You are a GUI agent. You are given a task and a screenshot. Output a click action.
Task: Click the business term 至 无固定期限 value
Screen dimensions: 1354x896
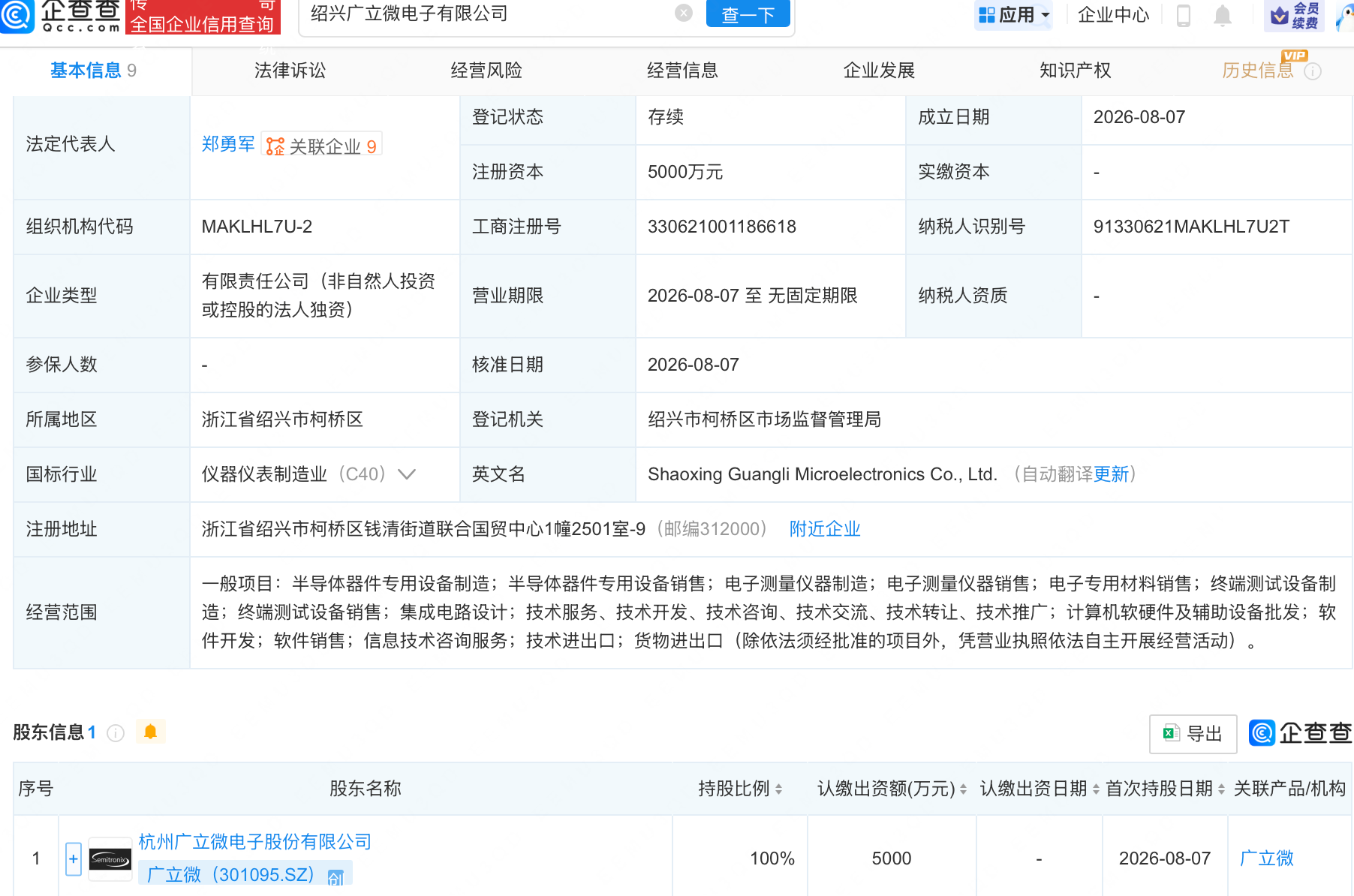(753, 296)
